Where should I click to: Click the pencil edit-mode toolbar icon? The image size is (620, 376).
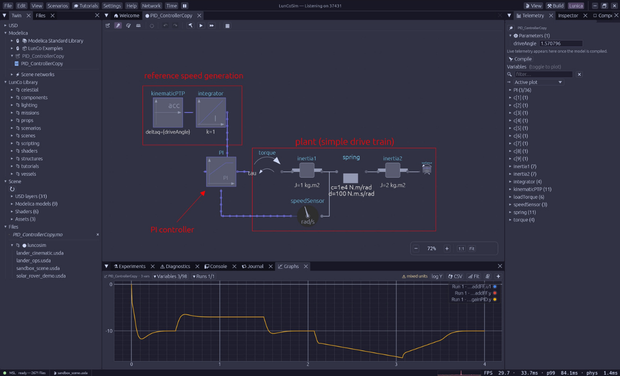coord(118,26)
